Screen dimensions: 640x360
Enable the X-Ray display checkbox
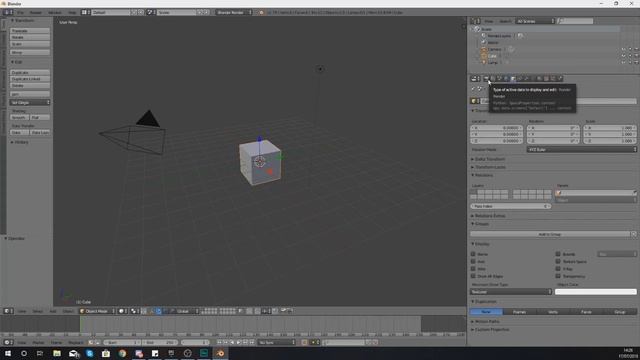point(558,269)
